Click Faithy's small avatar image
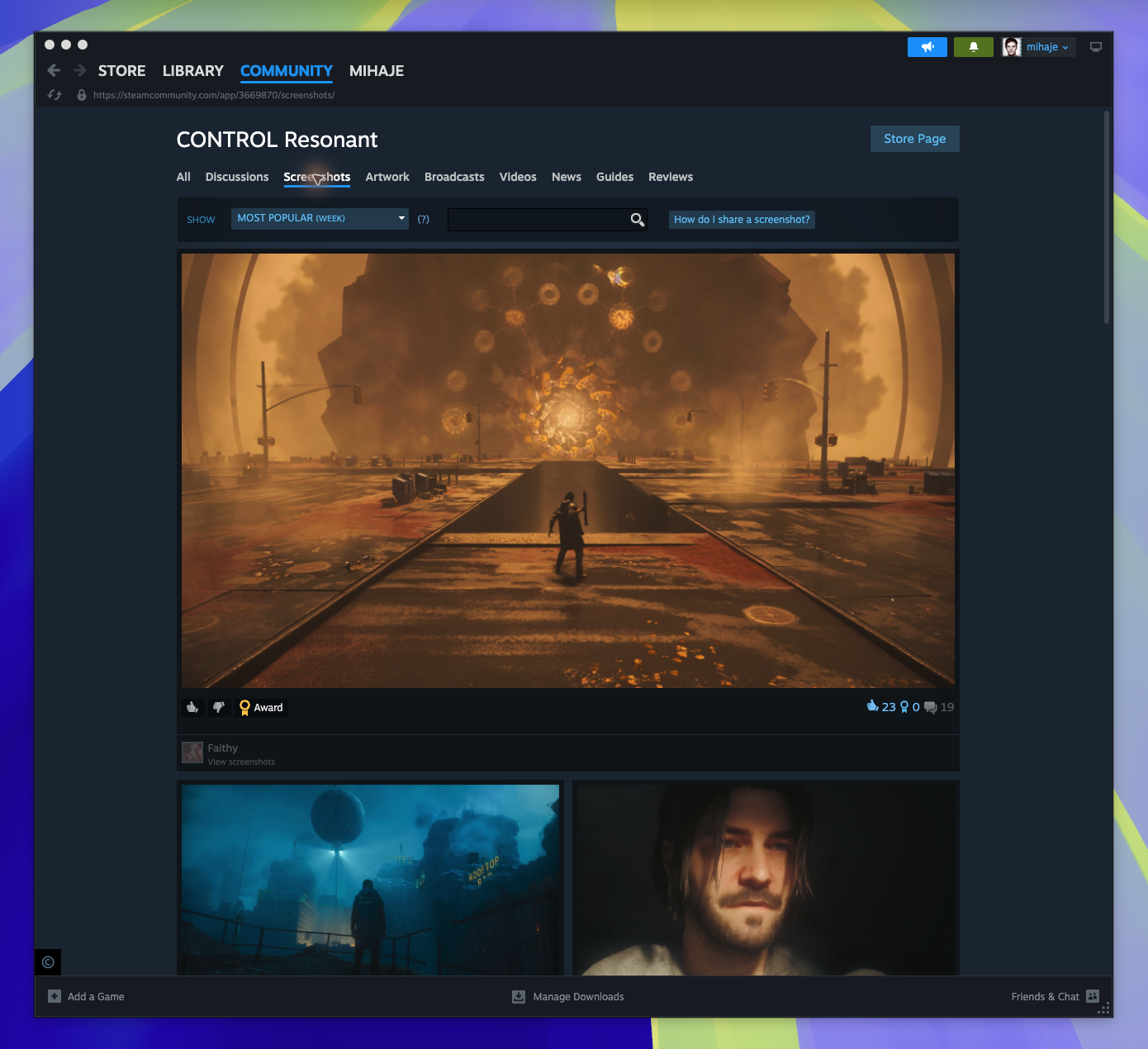Screen dimensions: 1148x1049 192,752
